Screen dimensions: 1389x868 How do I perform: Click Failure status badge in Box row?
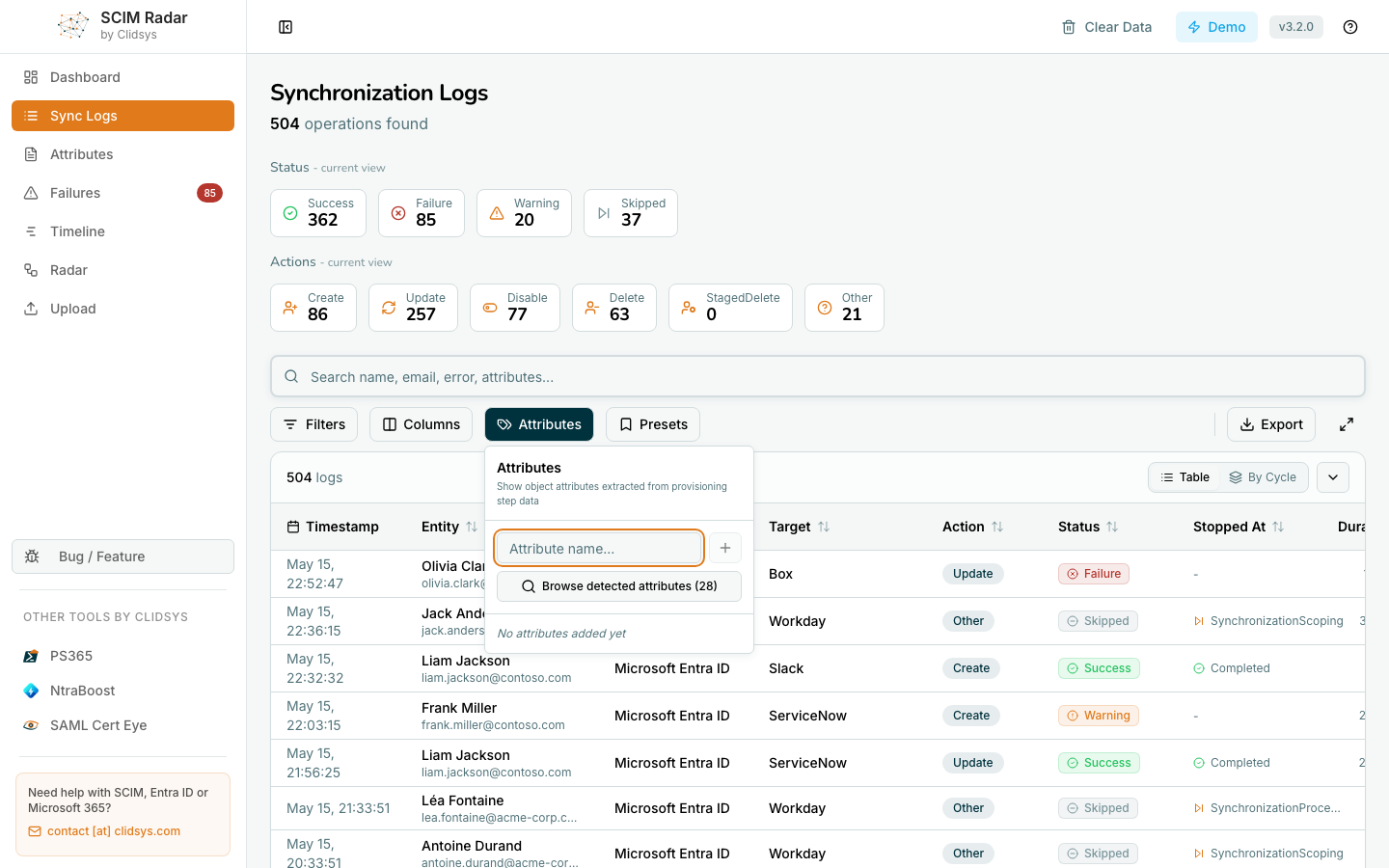click(1094, 574)
